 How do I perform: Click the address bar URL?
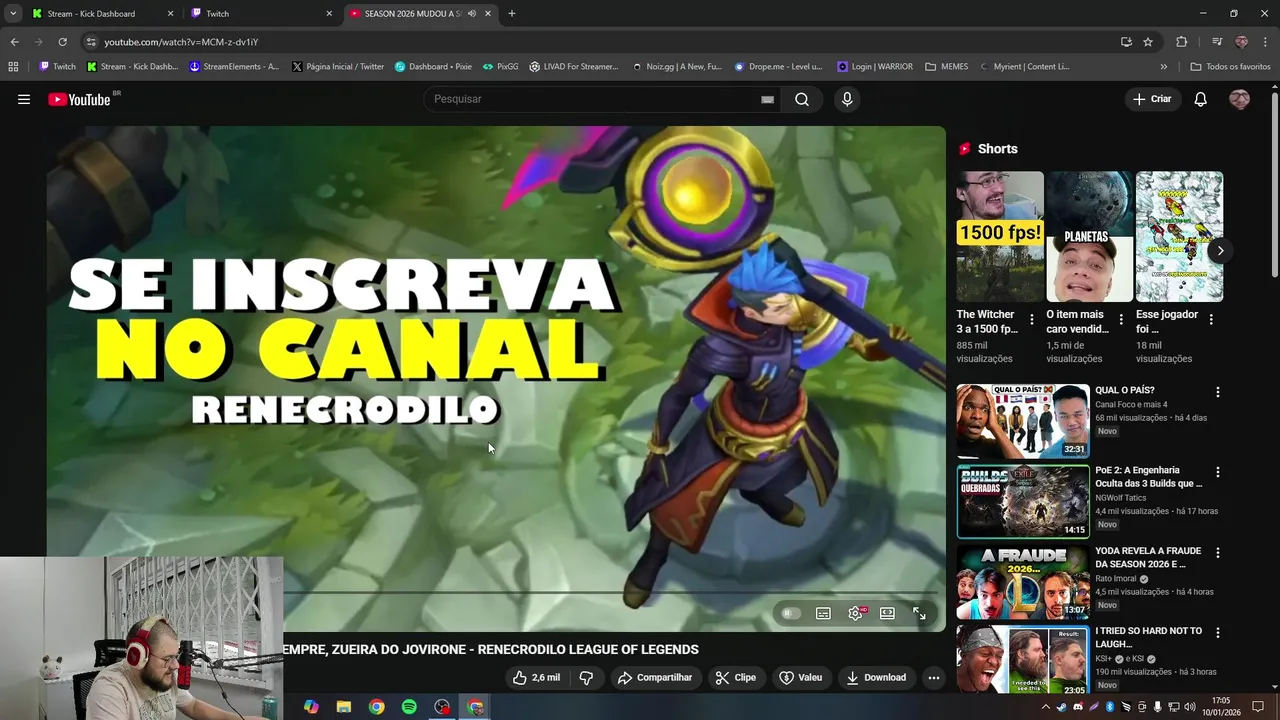(x=181, y=42)
